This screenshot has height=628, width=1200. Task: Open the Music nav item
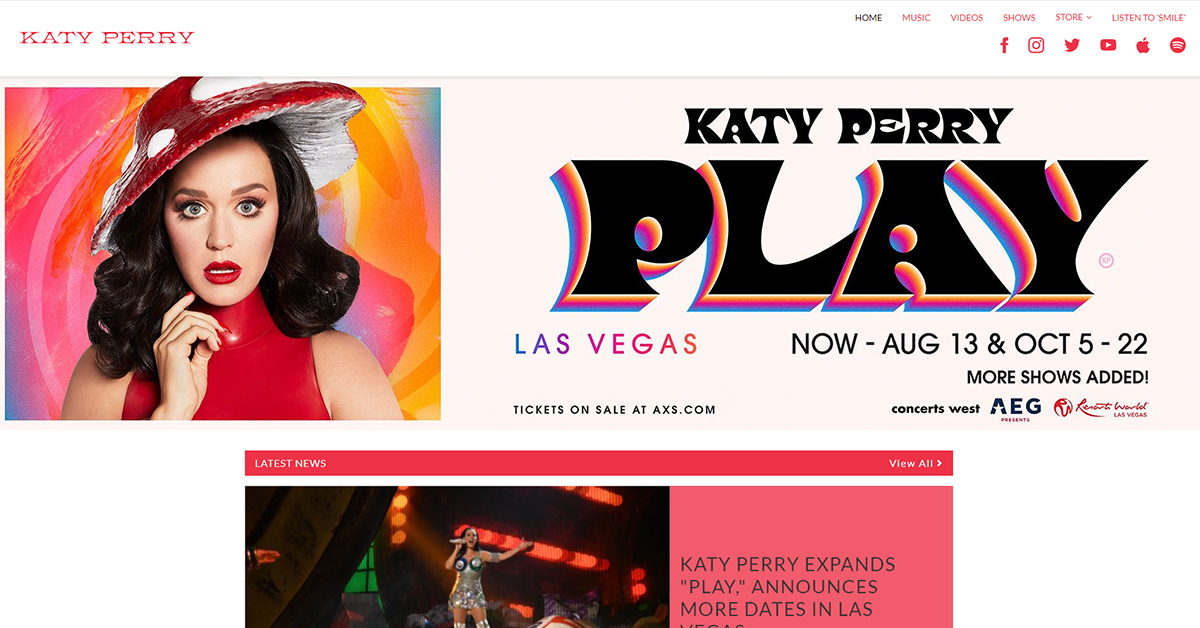tap(916, 18)
